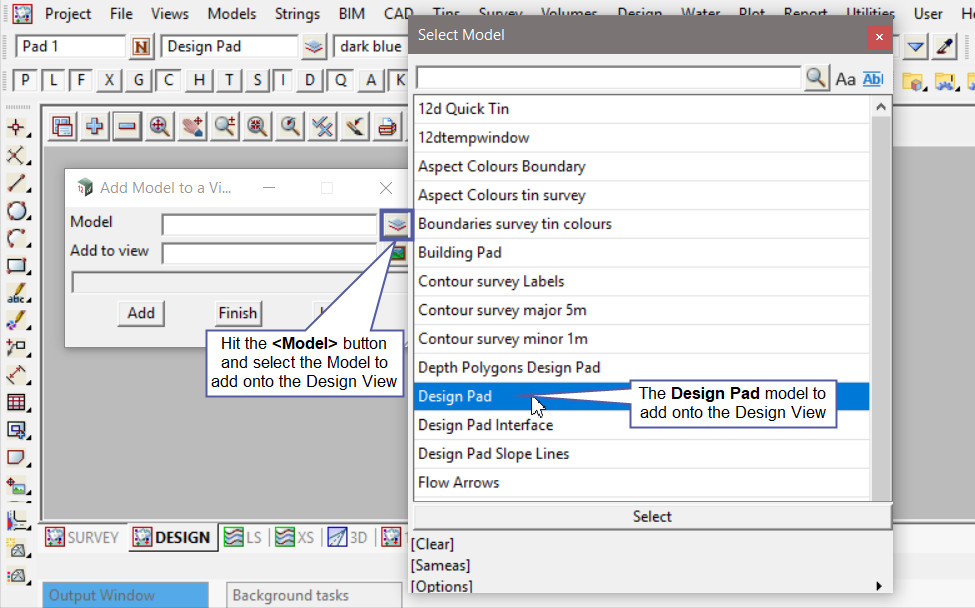The height and width of the screenshot is (608, 975).
Task: Click the eyedropper icon in top toolbar
Action: coord(944,46)
